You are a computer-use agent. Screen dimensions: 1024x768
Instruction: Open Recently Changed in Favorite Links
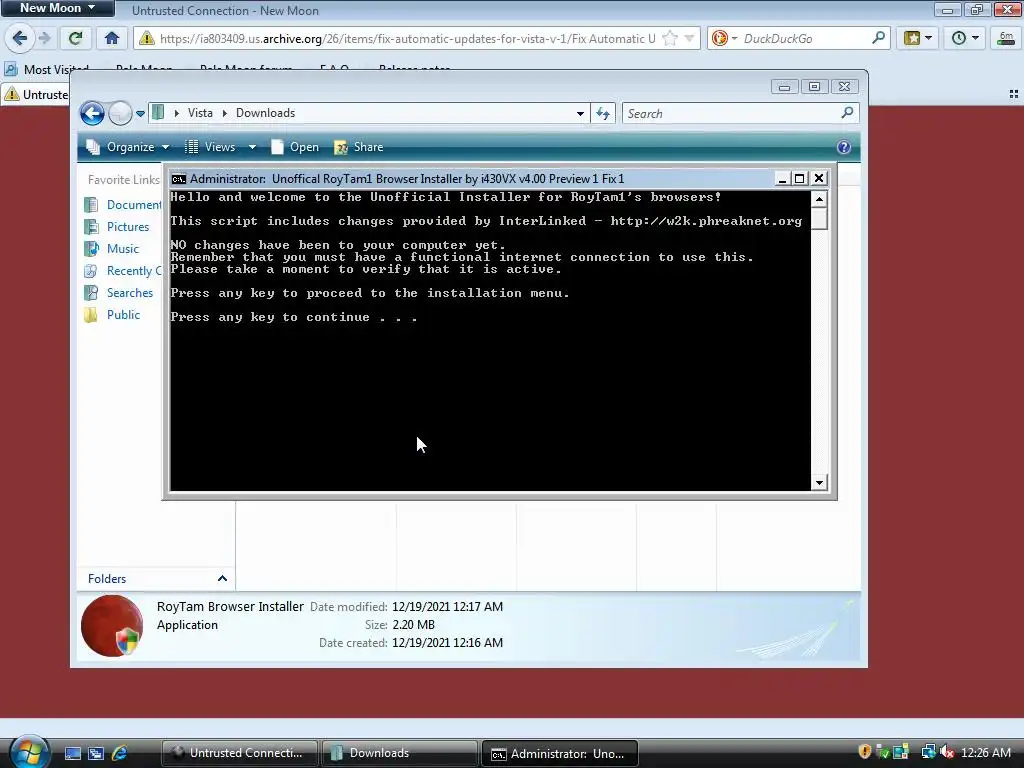tap(123, 270)
